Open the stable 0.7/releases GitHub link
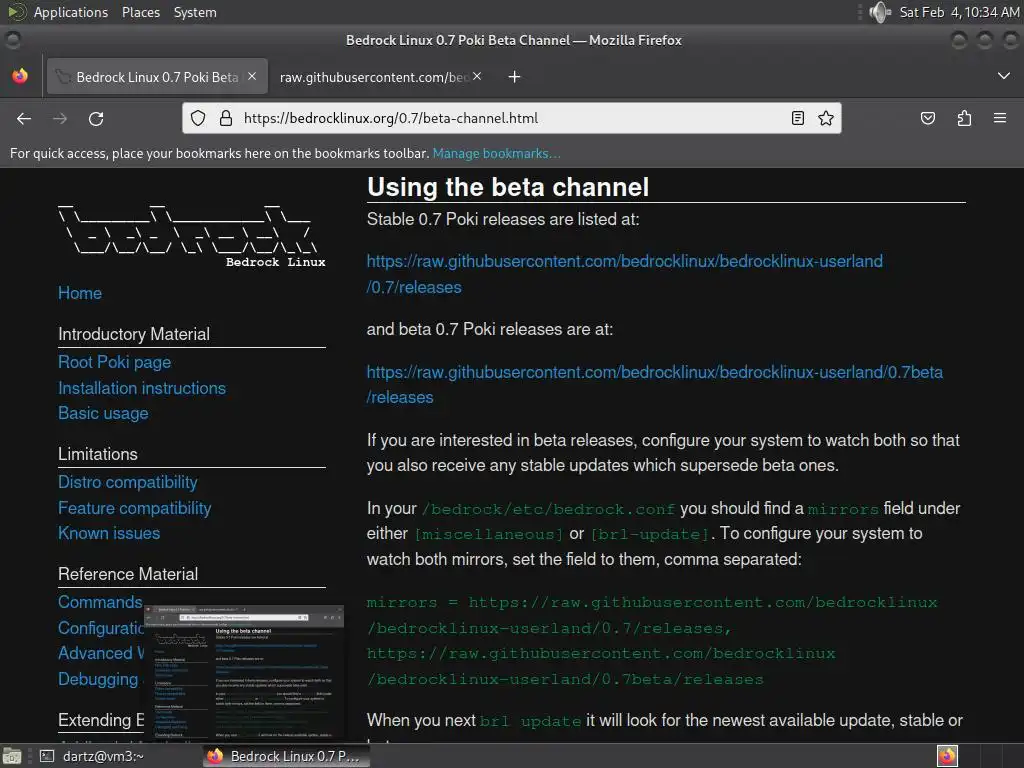 [x=624, y=274]
